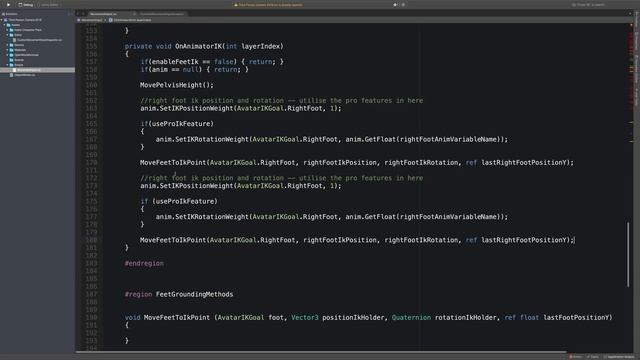Open the Debug configuration dropdown
Screen dimensions: 640x360
point(26,5)
